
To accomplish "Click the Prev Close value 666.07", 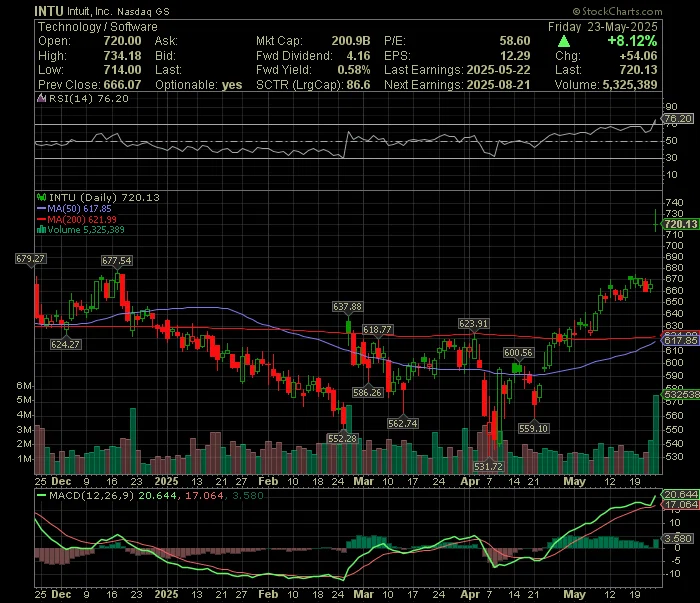I will [122, 85].
